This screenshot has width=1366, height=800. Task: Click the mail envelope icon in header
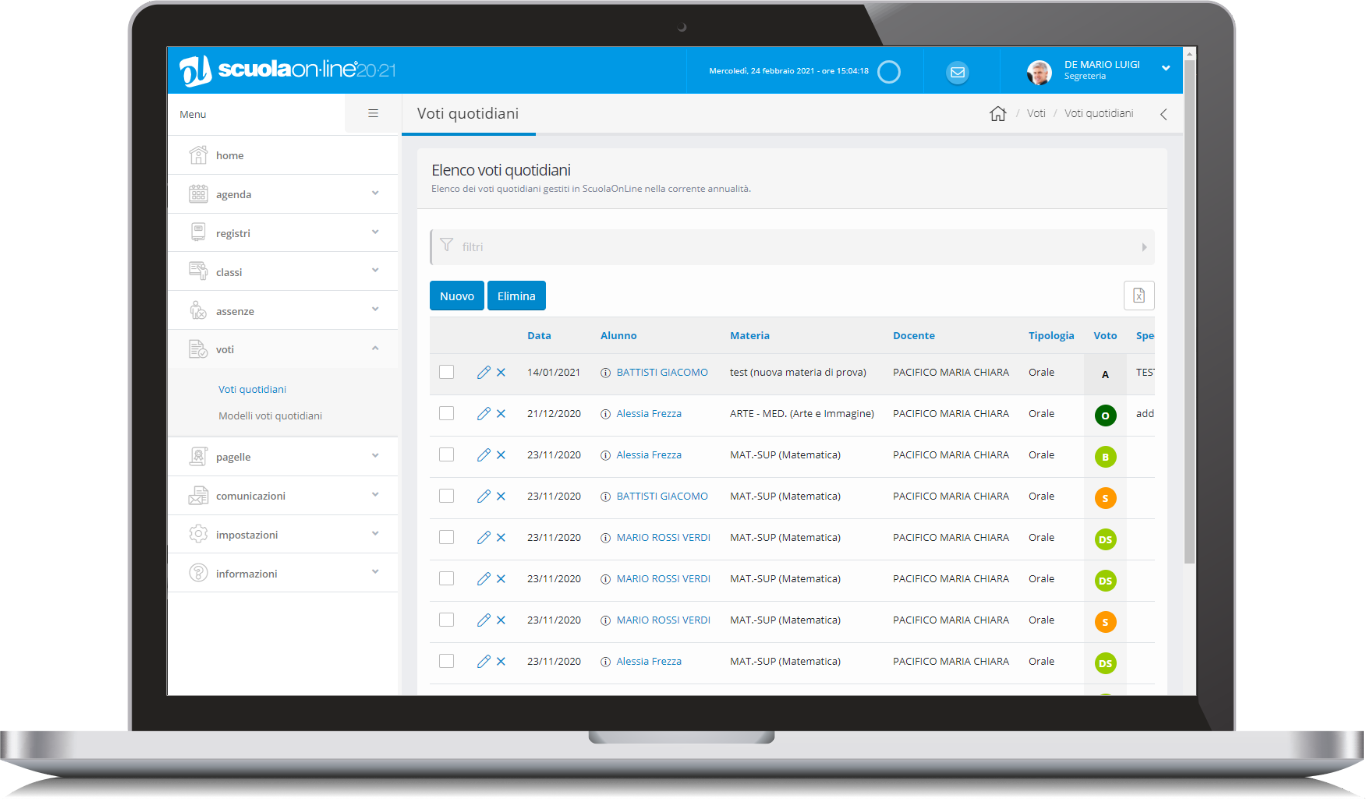pos(957,72)
